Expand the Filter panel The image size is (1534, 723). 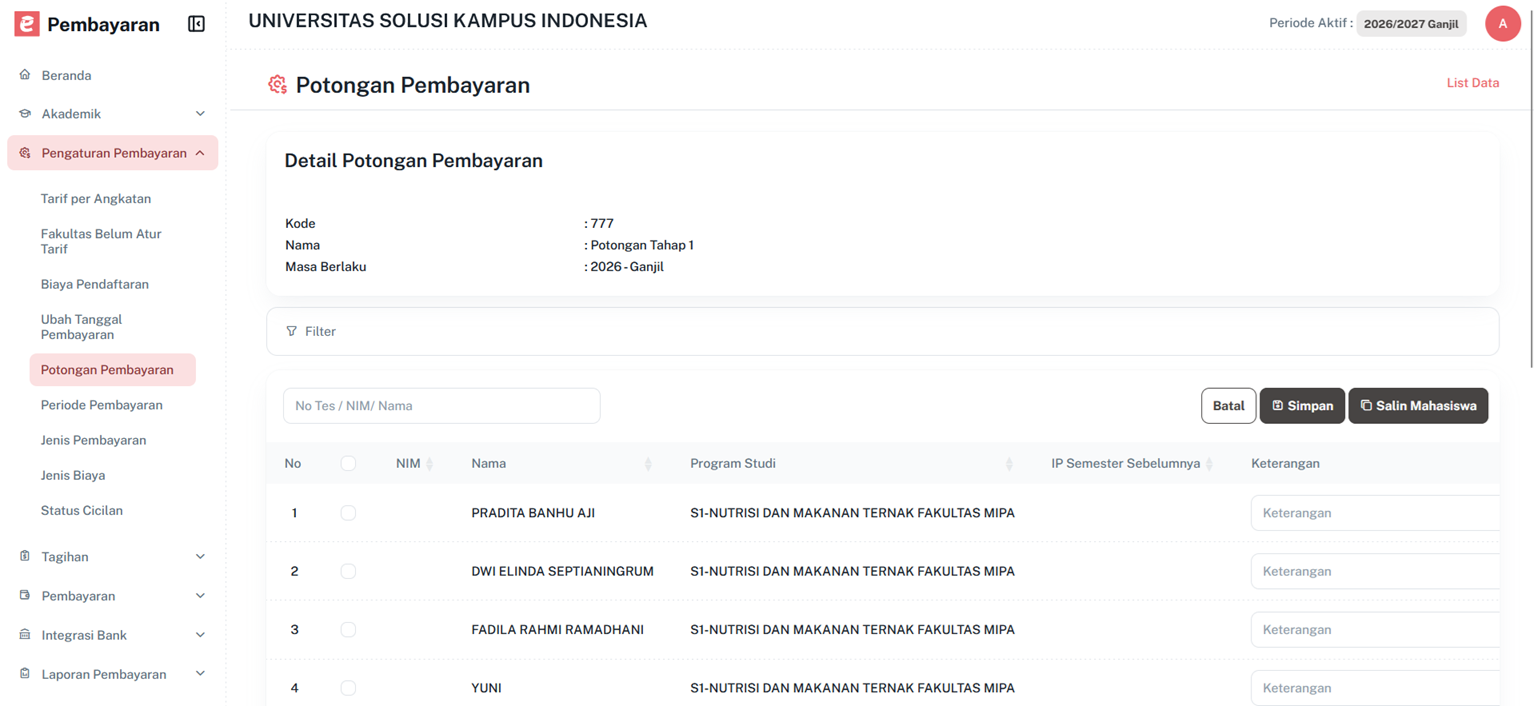pyautogui.click(x=882, y=331)
